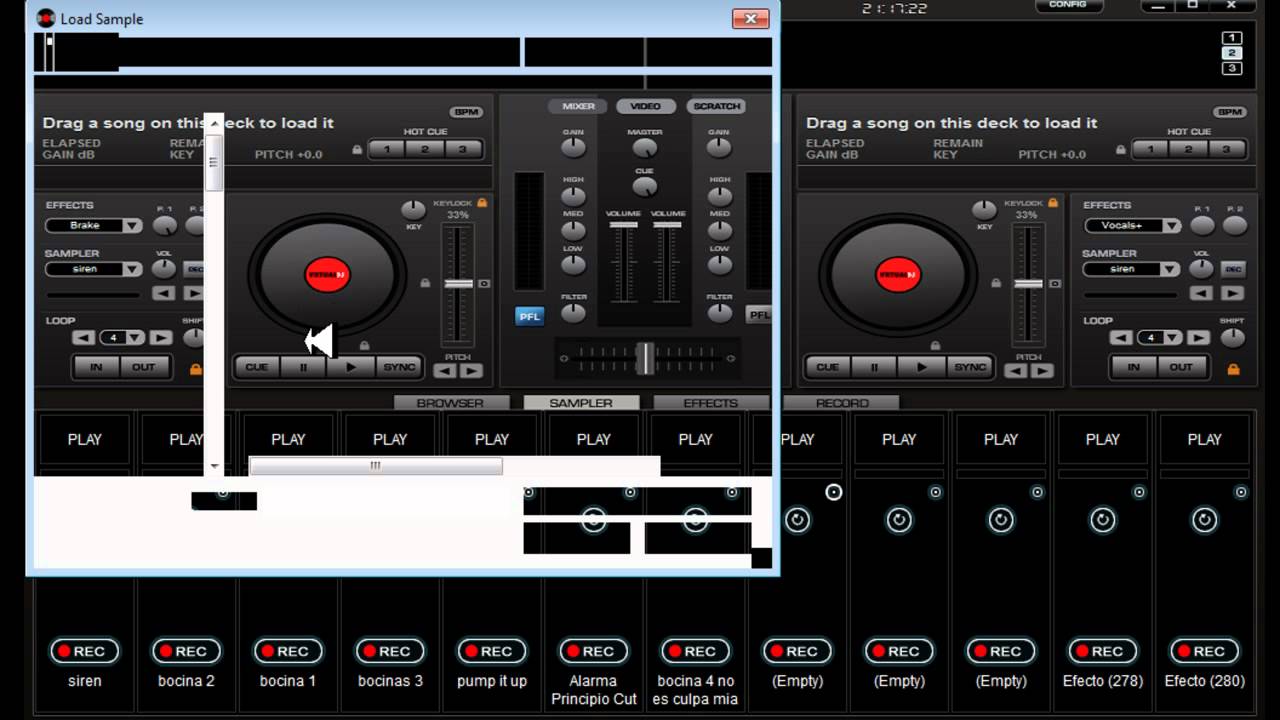Click the right deck jog wheel
Screen dimensions: 1280x720
898,274
